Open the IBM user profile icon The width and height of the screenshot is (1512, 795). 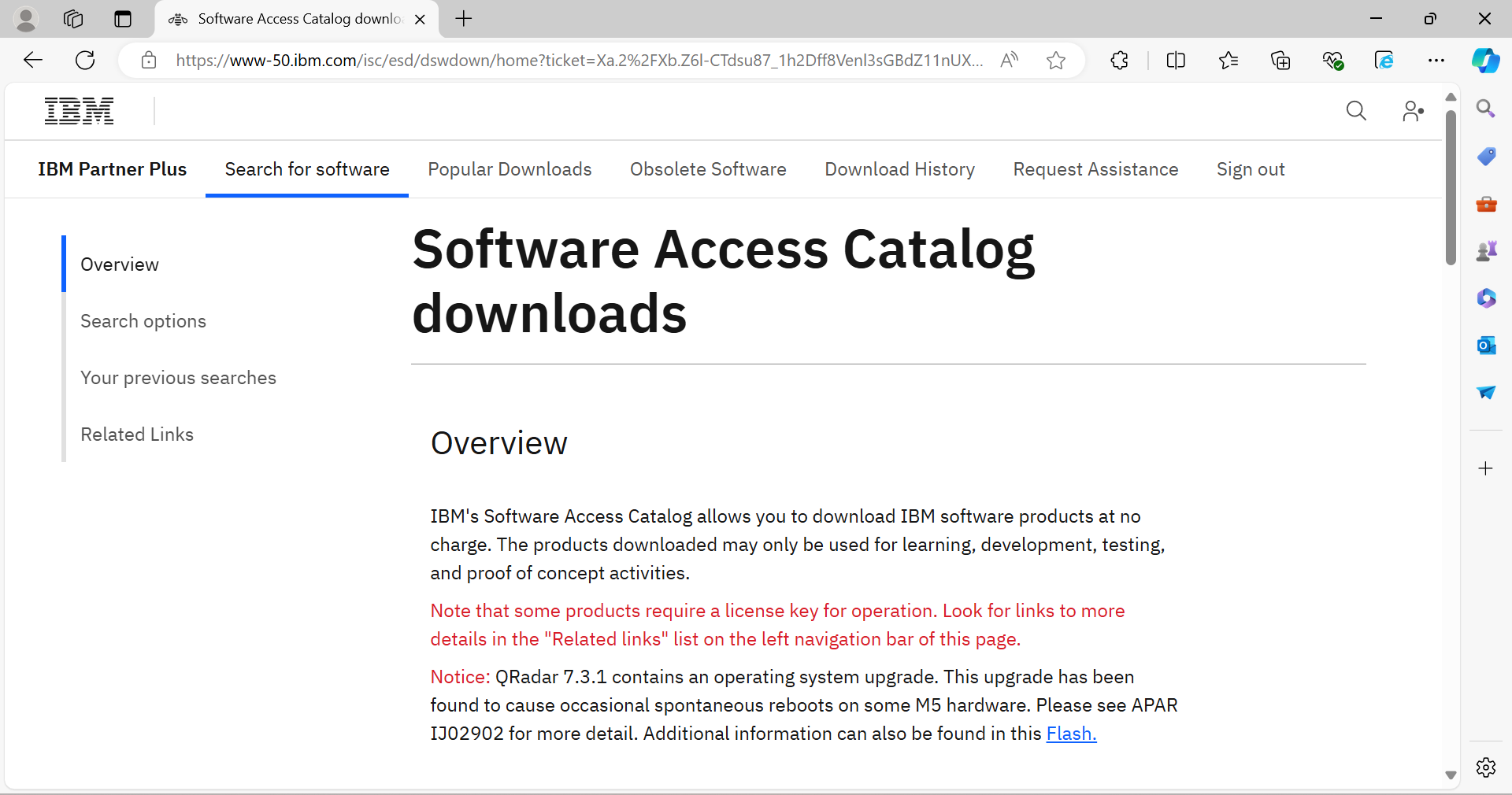pos(1413,111)
